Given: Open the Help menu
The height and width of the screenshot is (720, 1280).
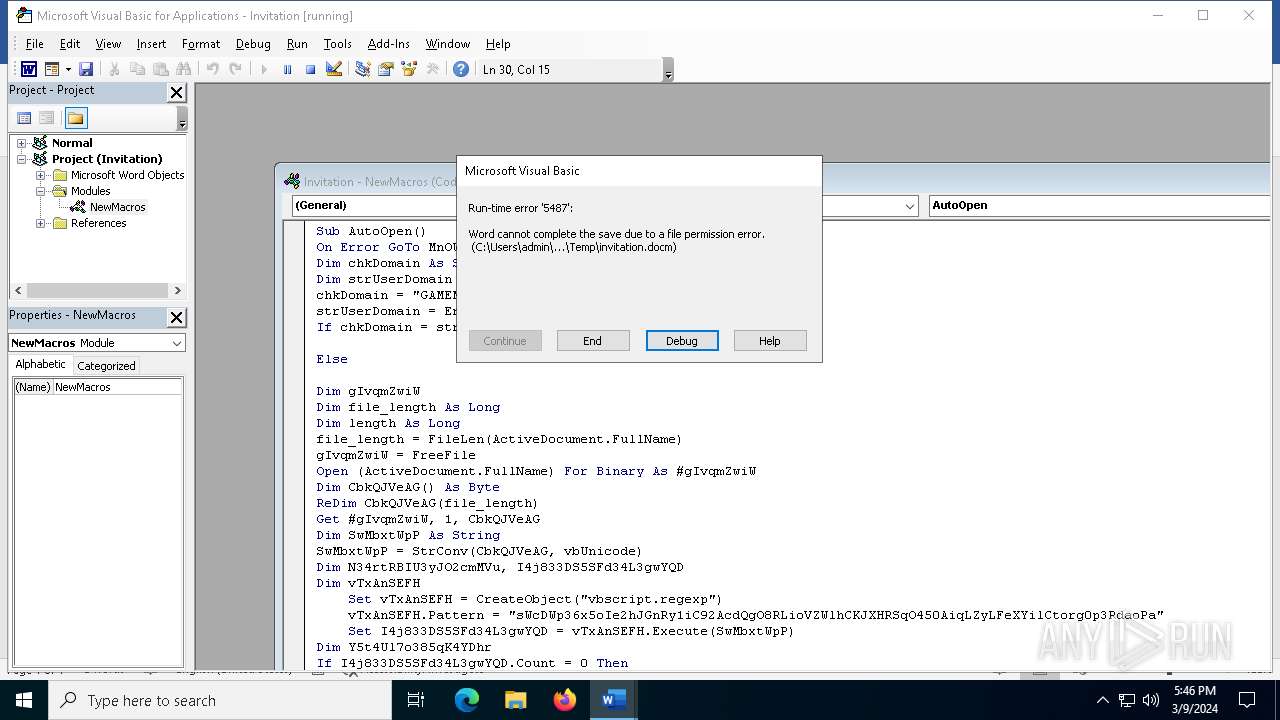Looking at the screenshot, I should coord(498,44).
